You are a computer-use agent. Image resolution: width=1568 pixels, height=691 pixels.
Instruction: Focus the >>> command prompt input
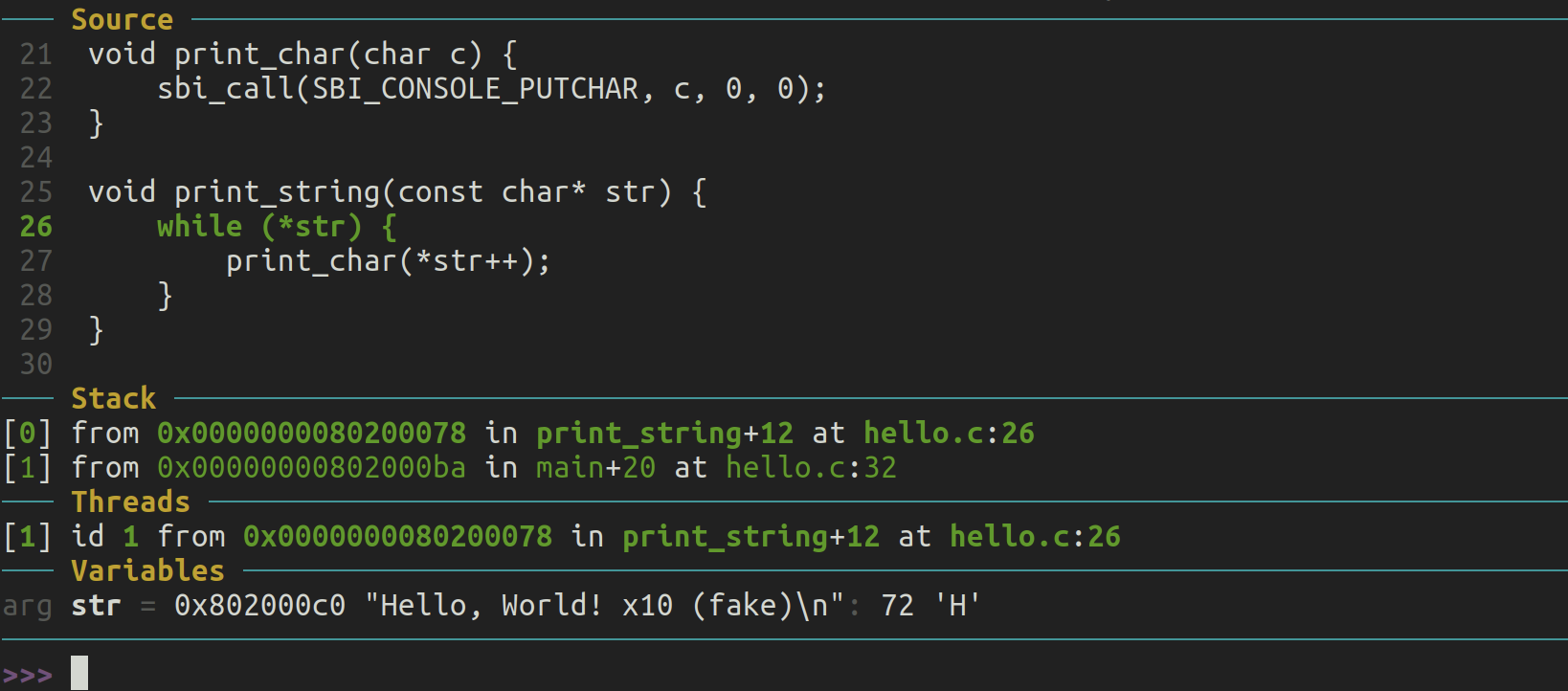pyautogui.click(x=79, y=674)
